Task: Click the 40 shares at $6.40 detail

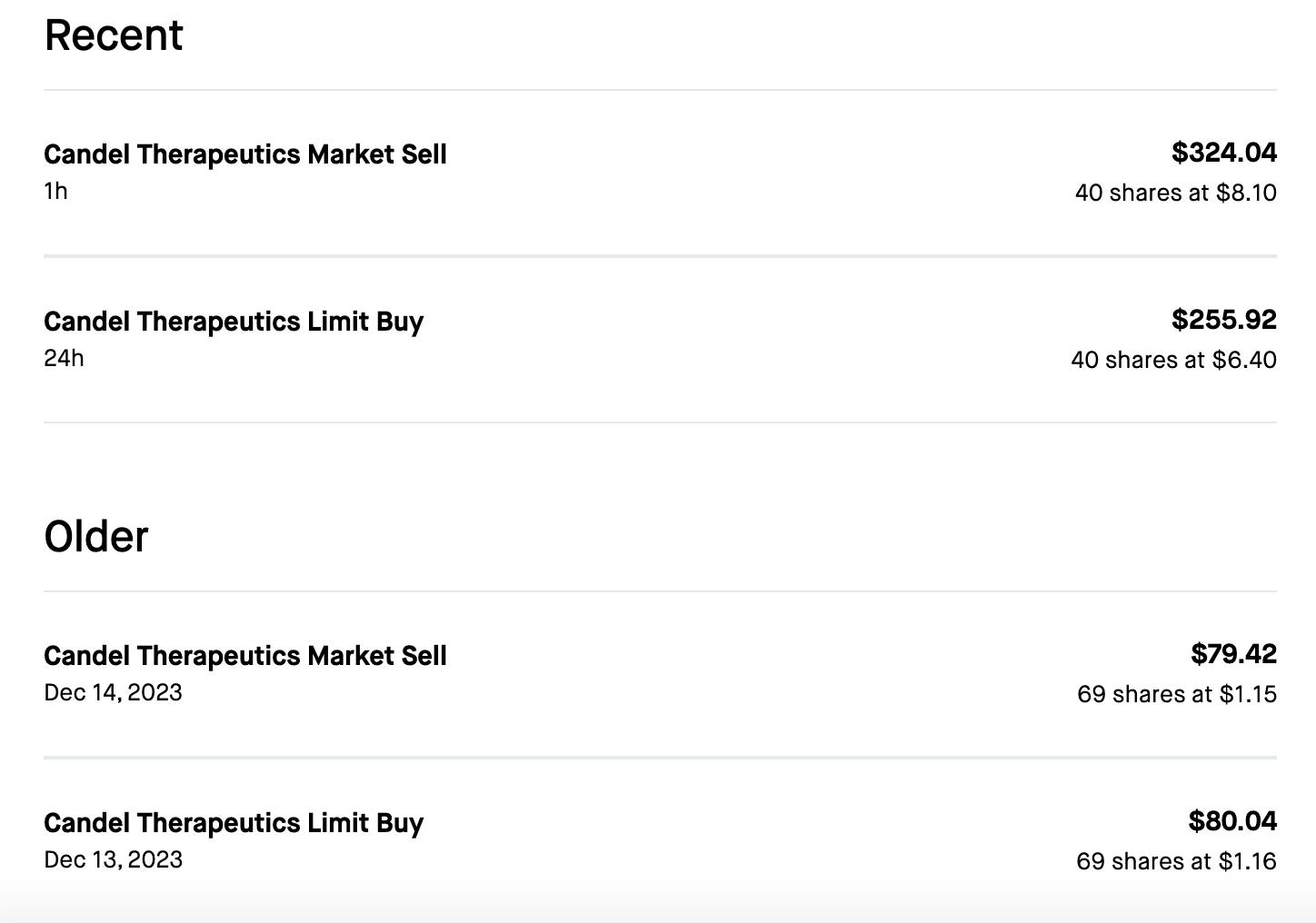Action: [x=1173, y=360]
